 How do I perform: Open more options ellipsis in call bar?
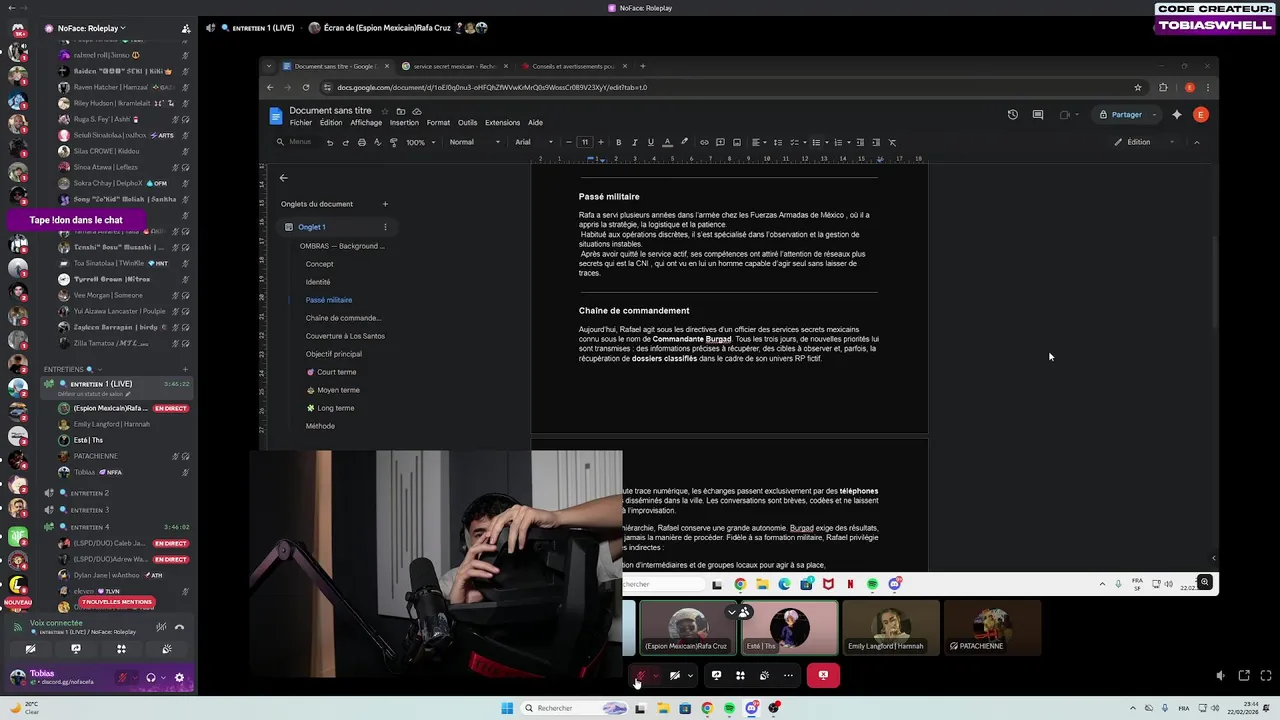[x=788, y=675]
